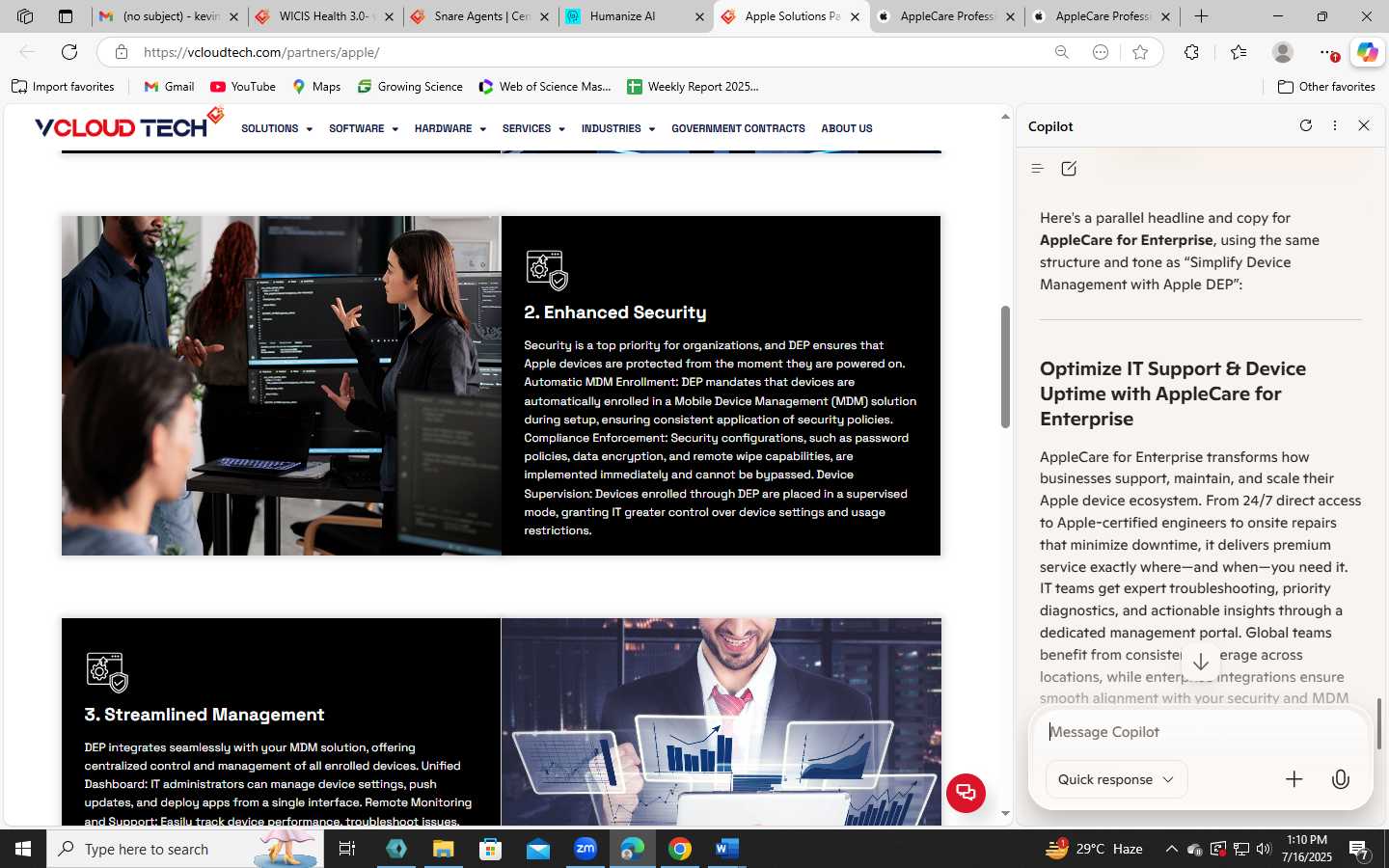Screen dimensions: 1389x868
Task: Click the plus attach button in Copilot
Action: [1294, 779]
